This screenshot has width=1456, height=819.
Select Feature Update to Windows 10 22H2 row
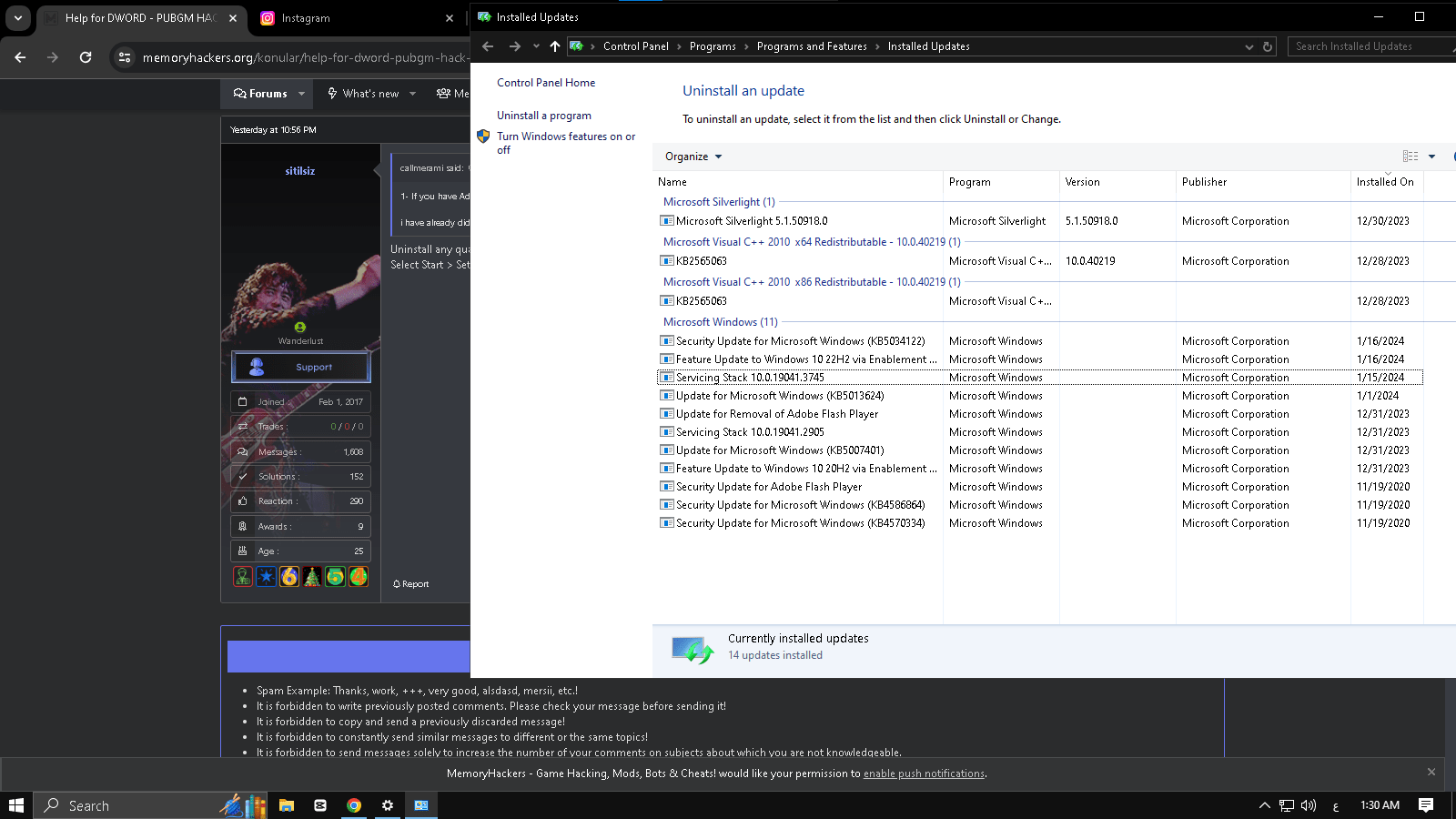click(1040, 359)
